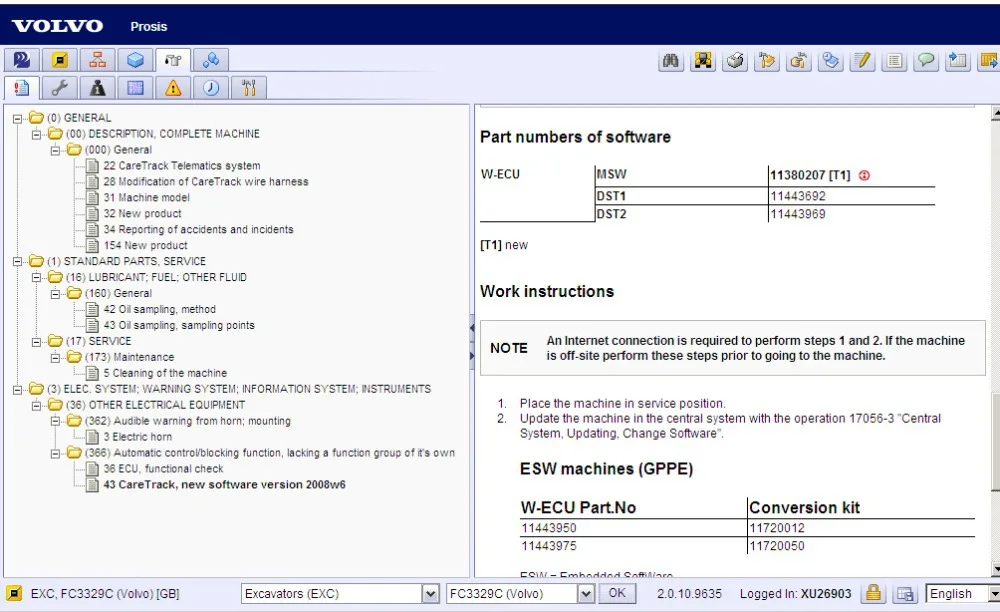Click the padlock icon in status bar
1000x612 pixels.
873,593
